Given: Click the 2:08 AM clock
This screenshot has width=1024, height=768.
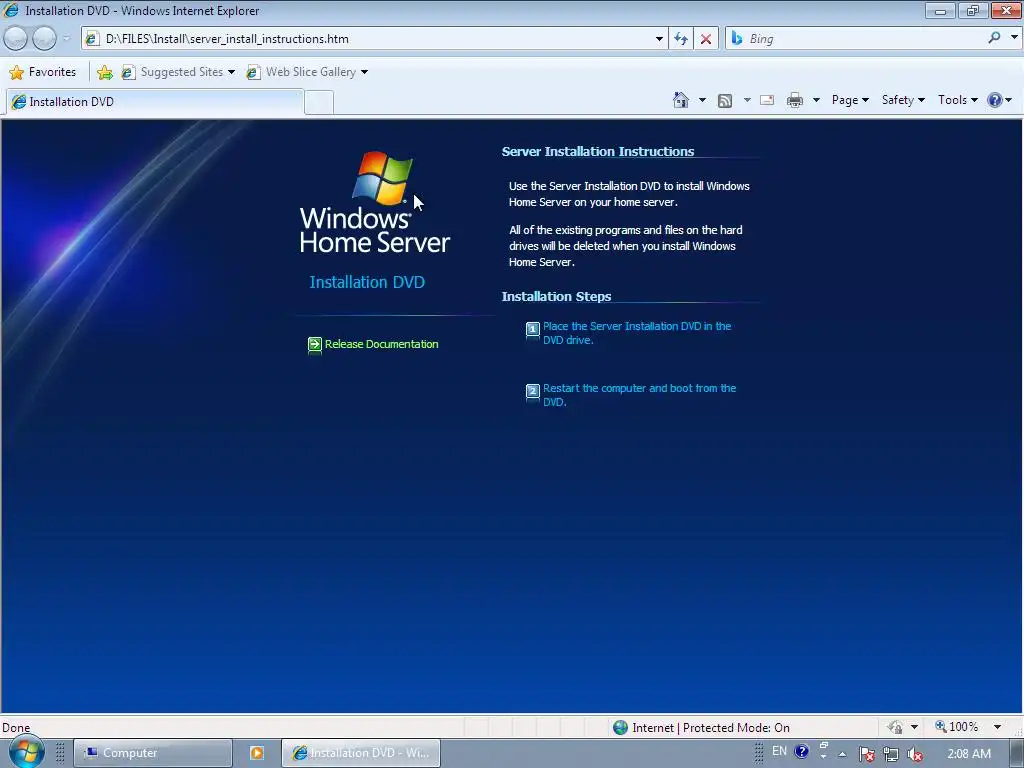Looking at the screenshot, I should point(969,754).
